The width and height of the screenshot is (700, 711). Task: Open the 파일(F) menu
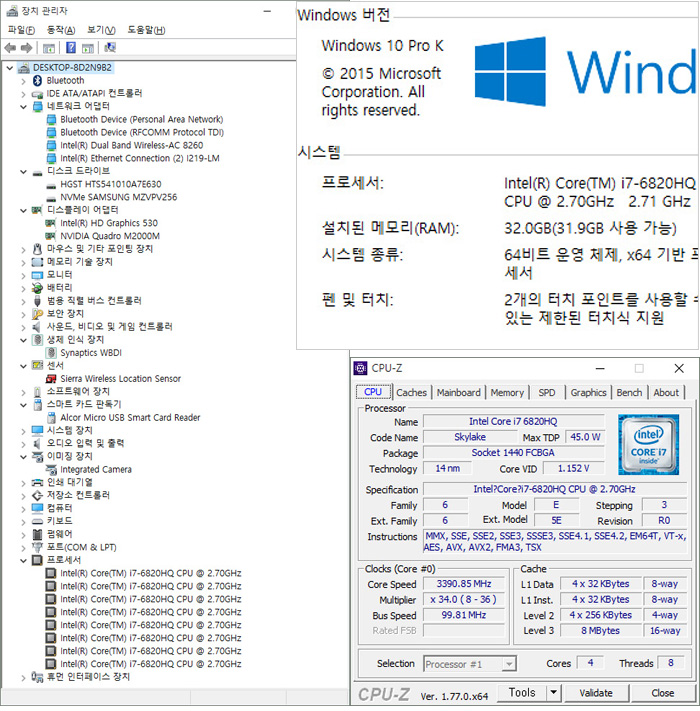click(x=21, y=30)
